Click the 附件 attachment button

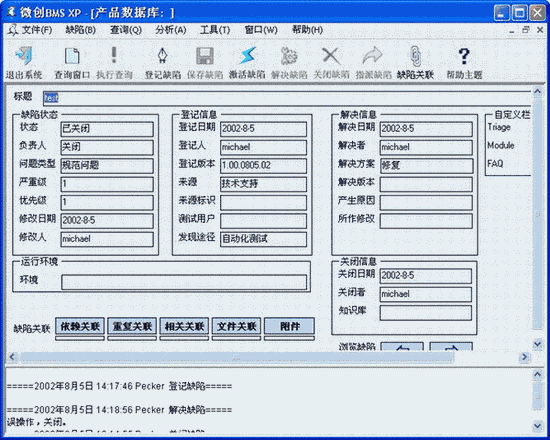[x=289, y=326]
